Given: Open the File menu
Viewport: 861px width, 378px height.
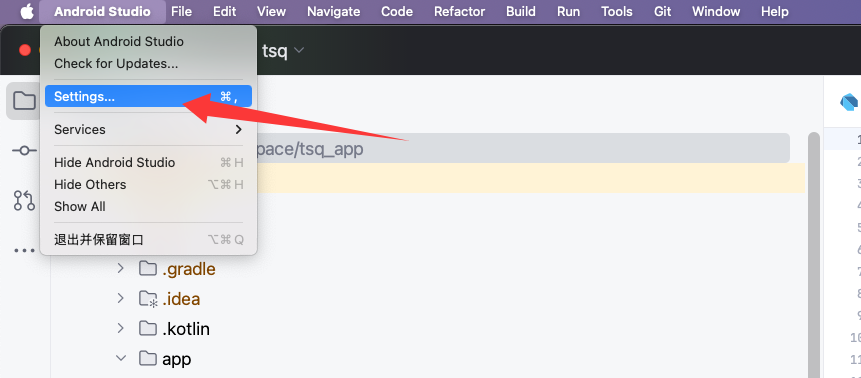Looking at the screenshot, I should pyautogui.click(x=181, y=12).
